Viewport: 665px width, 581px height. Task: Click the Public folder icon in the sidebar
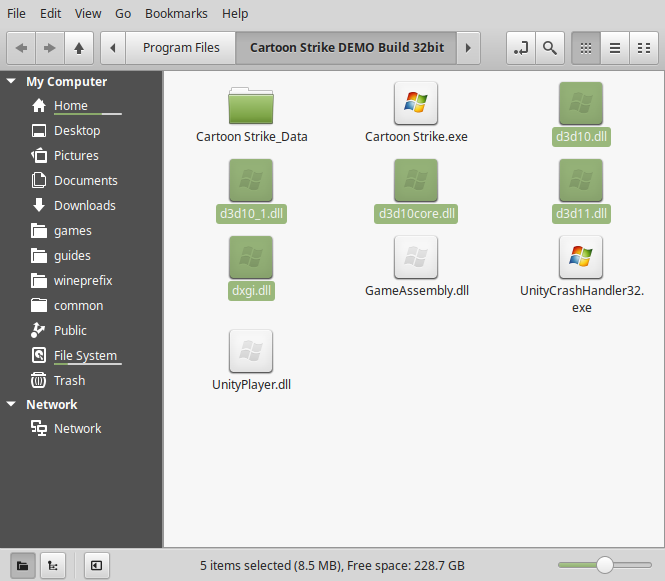click(x=39, y=330)
